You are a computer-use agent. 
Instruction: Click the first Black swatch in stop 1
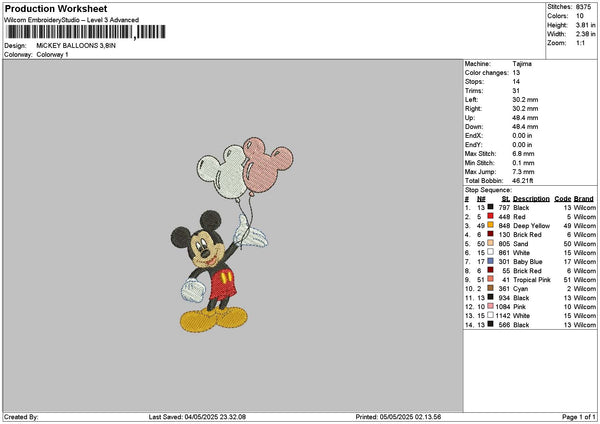pos(490,207)
